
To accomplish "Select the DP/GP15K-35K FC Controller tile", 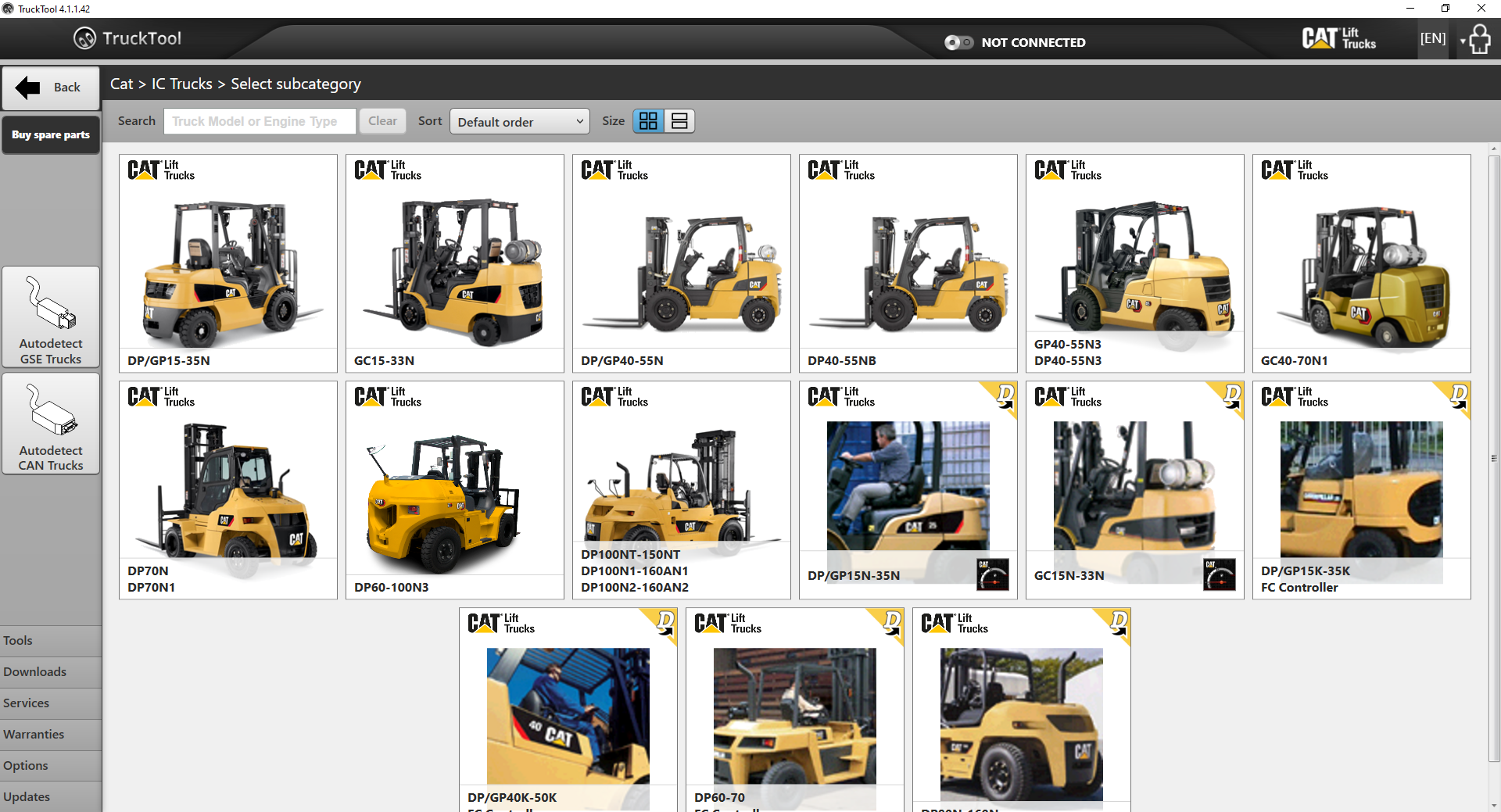I will pos(1362,490).
